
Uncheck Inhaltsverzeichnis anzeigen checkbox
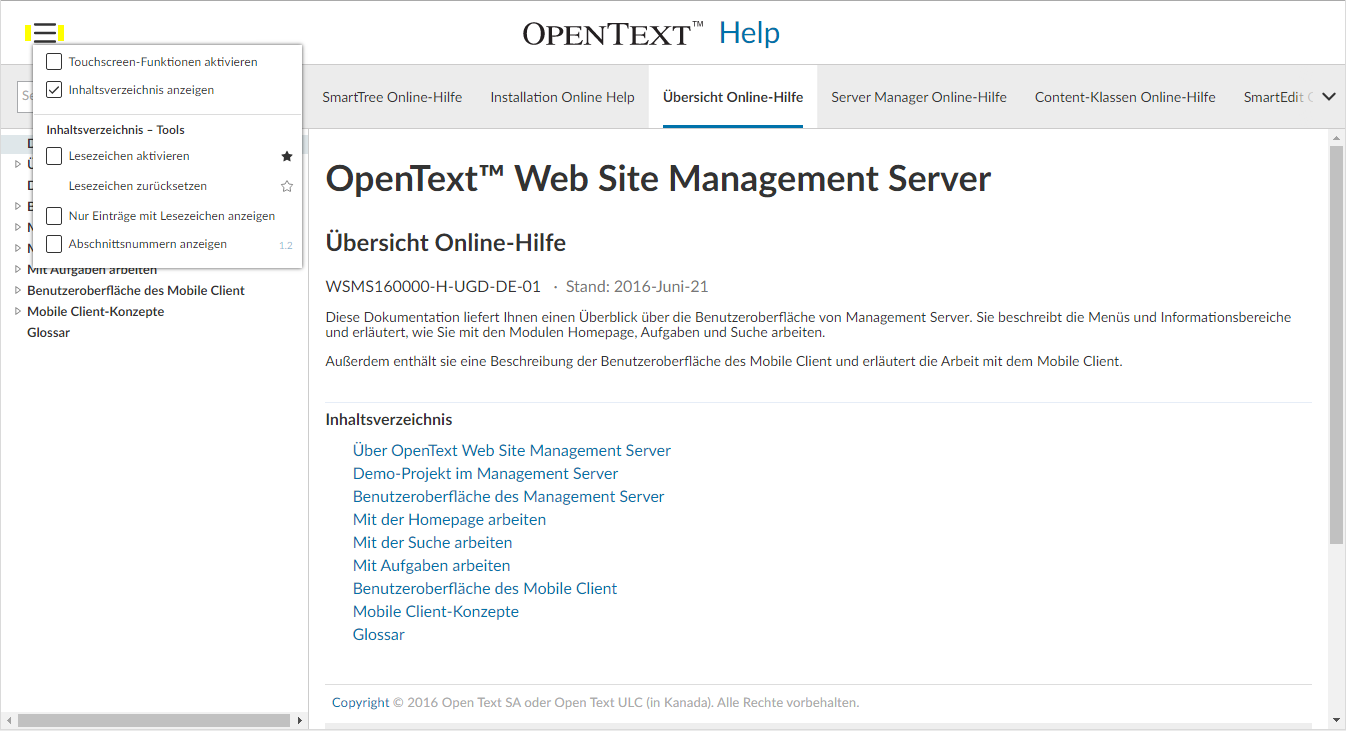54,90
